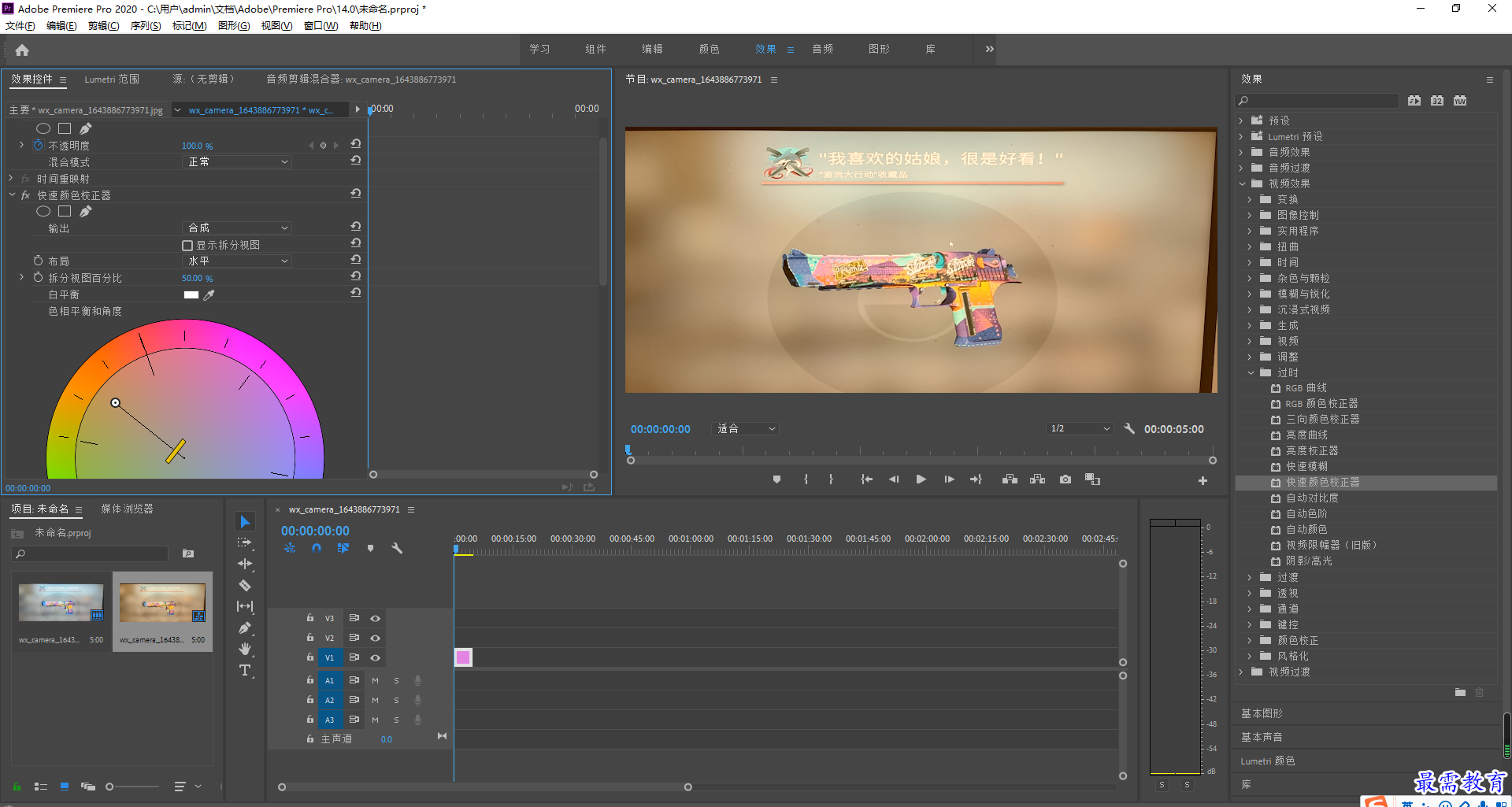
Task: Open the 文件(F) menu
Action: (x=20, y=26)
